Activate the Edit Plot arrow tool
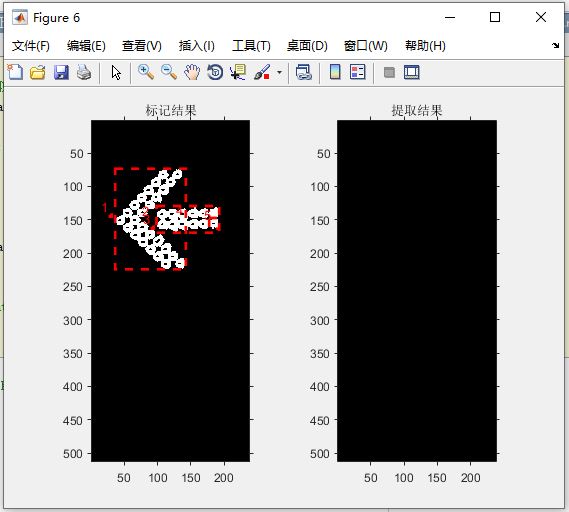Image resolution: width=569 pixels, height=512 pixels. pos(116,72)
